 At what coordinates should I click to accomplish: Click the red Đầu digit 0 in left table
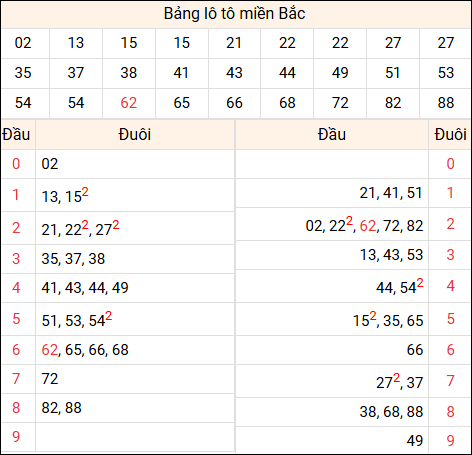click(16, 164)
